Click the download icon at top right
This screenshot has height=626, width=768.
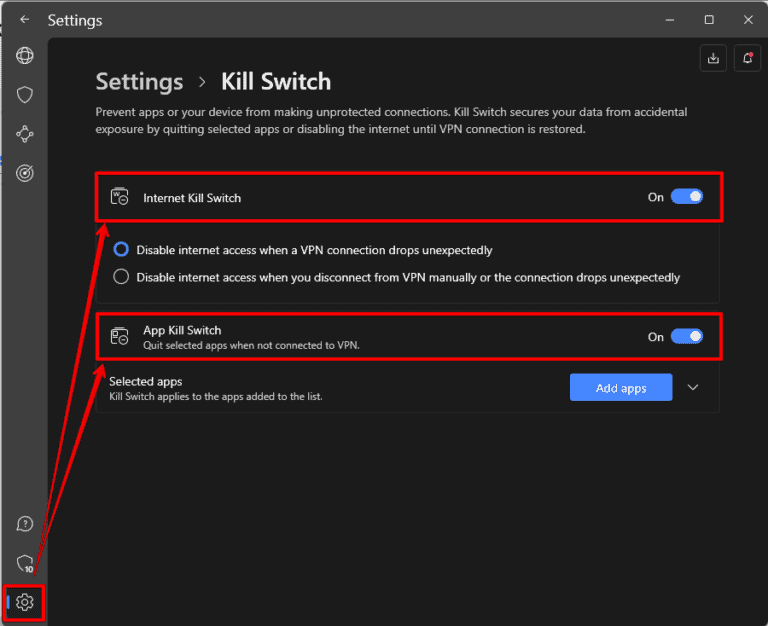coord(713,58)
